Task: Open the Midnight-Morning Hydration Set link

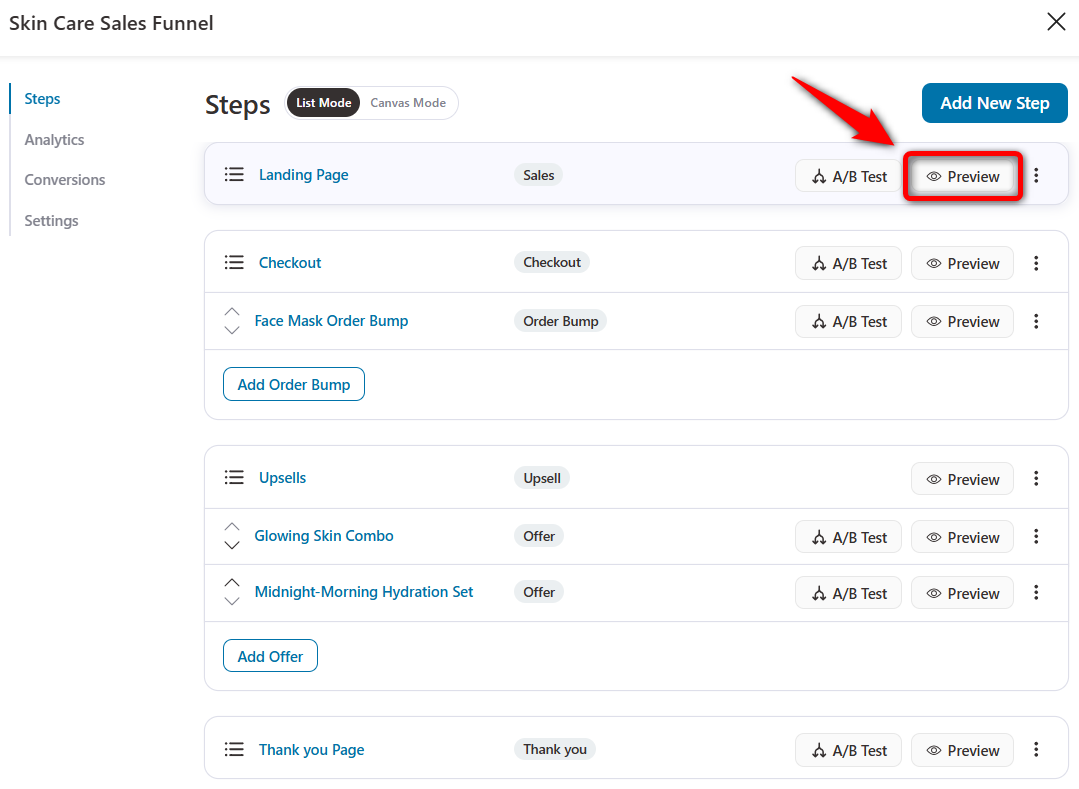Action: (364, 592)
